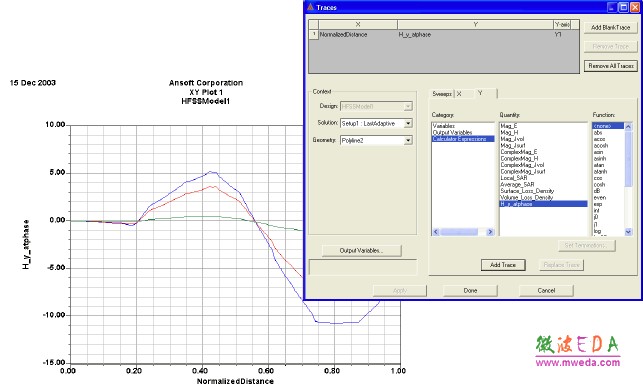Select the Y tab
This screenshot has height=392, width=643.
click(x=480, y=93)
